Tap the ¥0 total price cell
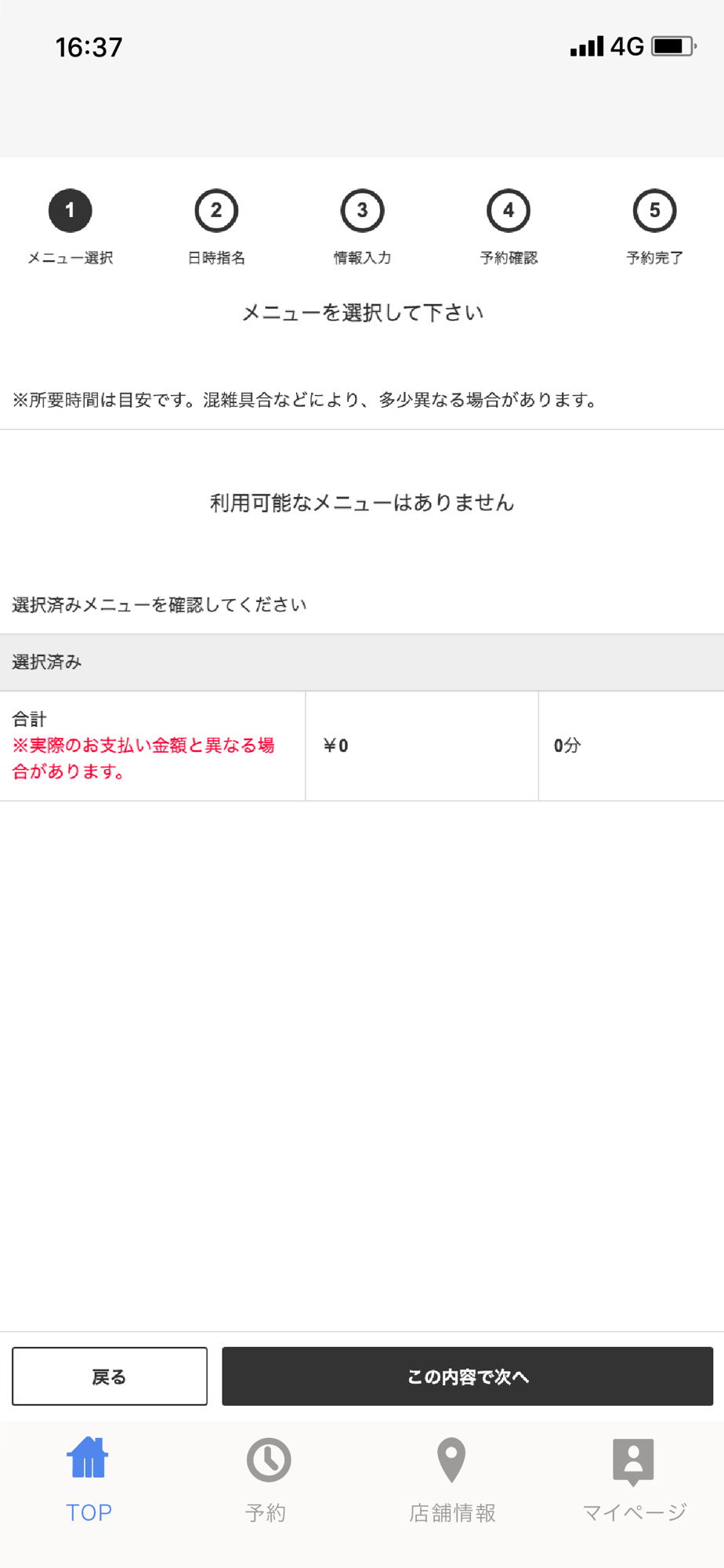The image size is (724, 1568). (422, 746)
